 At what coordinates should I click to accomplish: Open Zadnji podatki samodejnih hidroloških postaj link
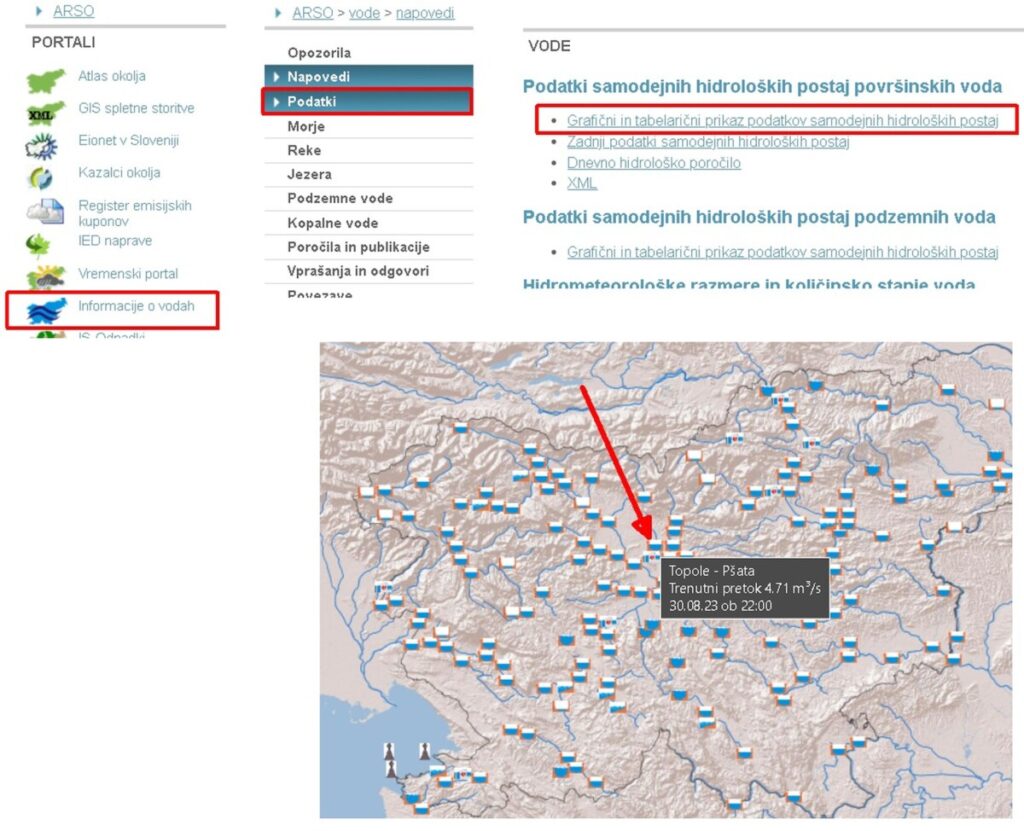coord(708,142)
